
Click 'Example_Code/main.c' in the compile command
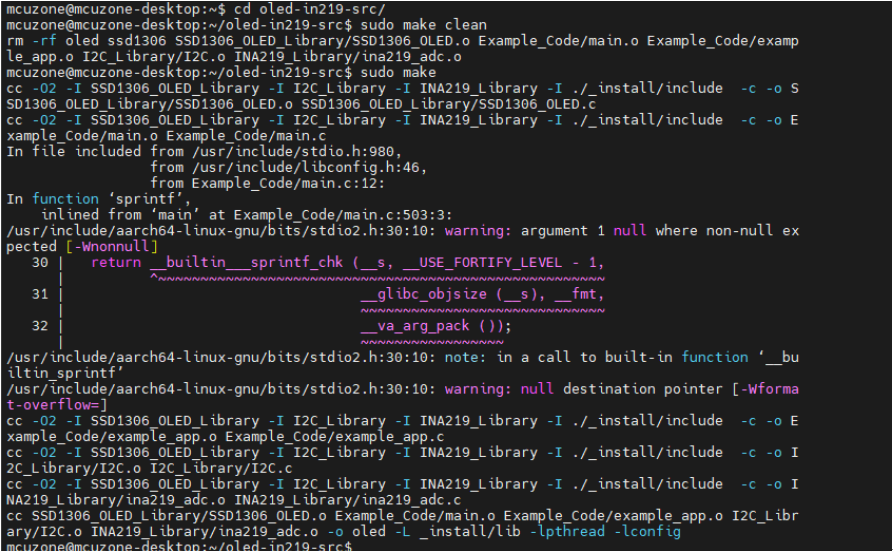[246, 136]
